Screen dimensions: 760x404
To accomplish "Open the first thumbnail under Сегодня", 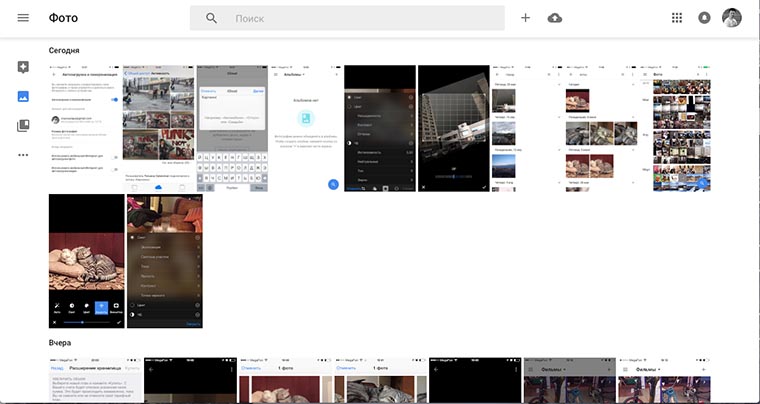I will coord(85,127).
